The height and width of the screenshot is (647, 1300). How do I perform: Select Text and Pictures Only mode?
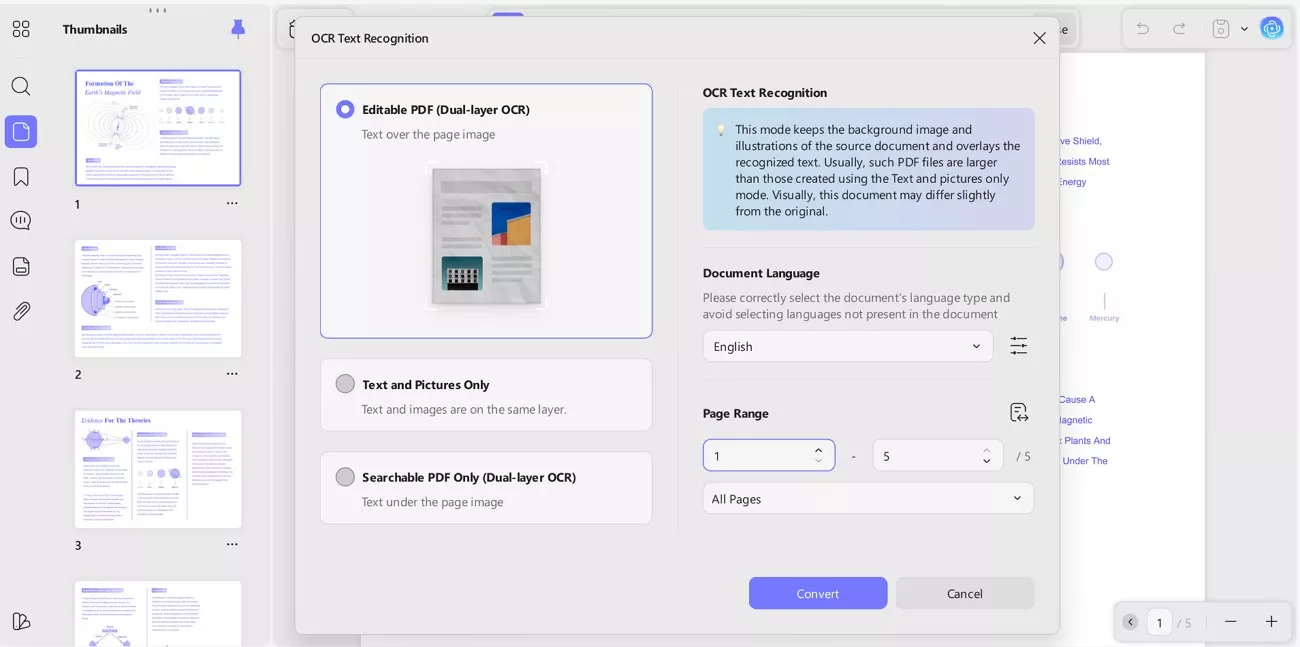(345, 384)
